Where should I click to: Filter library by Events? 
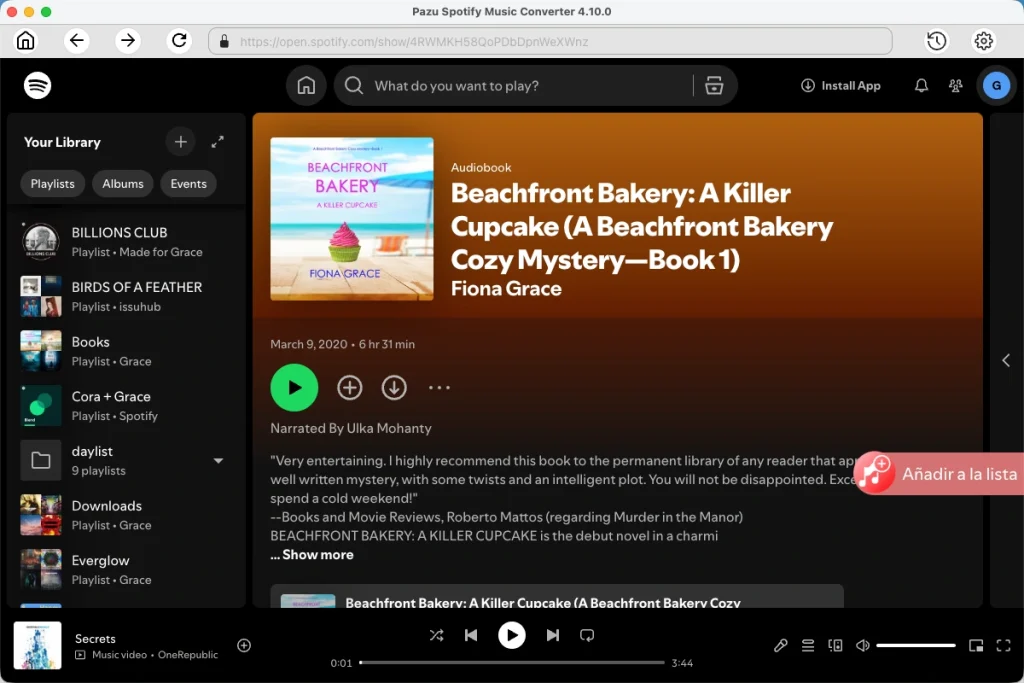pos(189,183)
